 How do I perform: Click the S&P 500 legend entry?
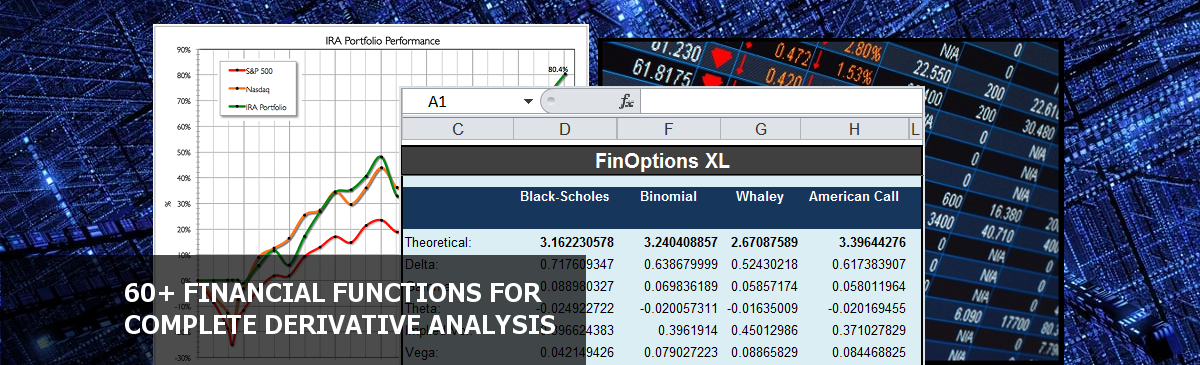click(250, 72)
